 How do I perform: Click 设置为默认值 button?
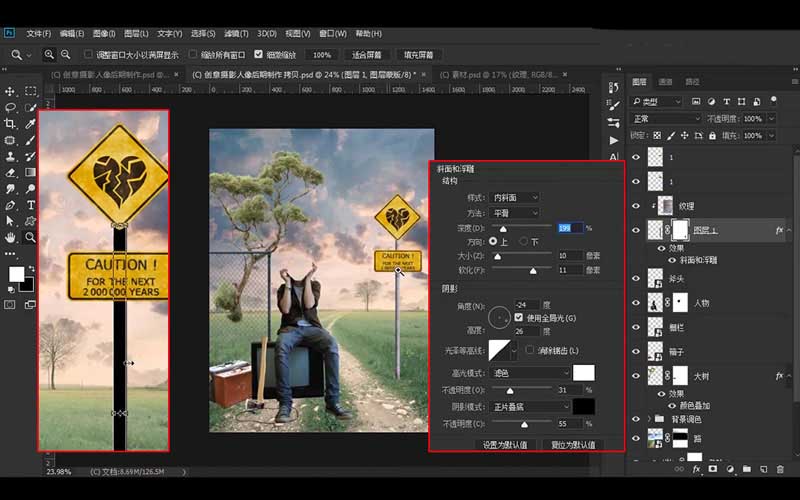tap(505, 445)
